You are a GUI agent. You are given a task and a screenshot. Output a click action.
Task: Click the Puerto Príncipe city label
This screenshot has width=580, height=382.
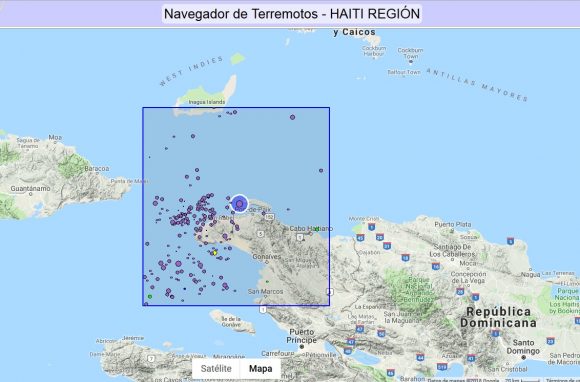301,336
